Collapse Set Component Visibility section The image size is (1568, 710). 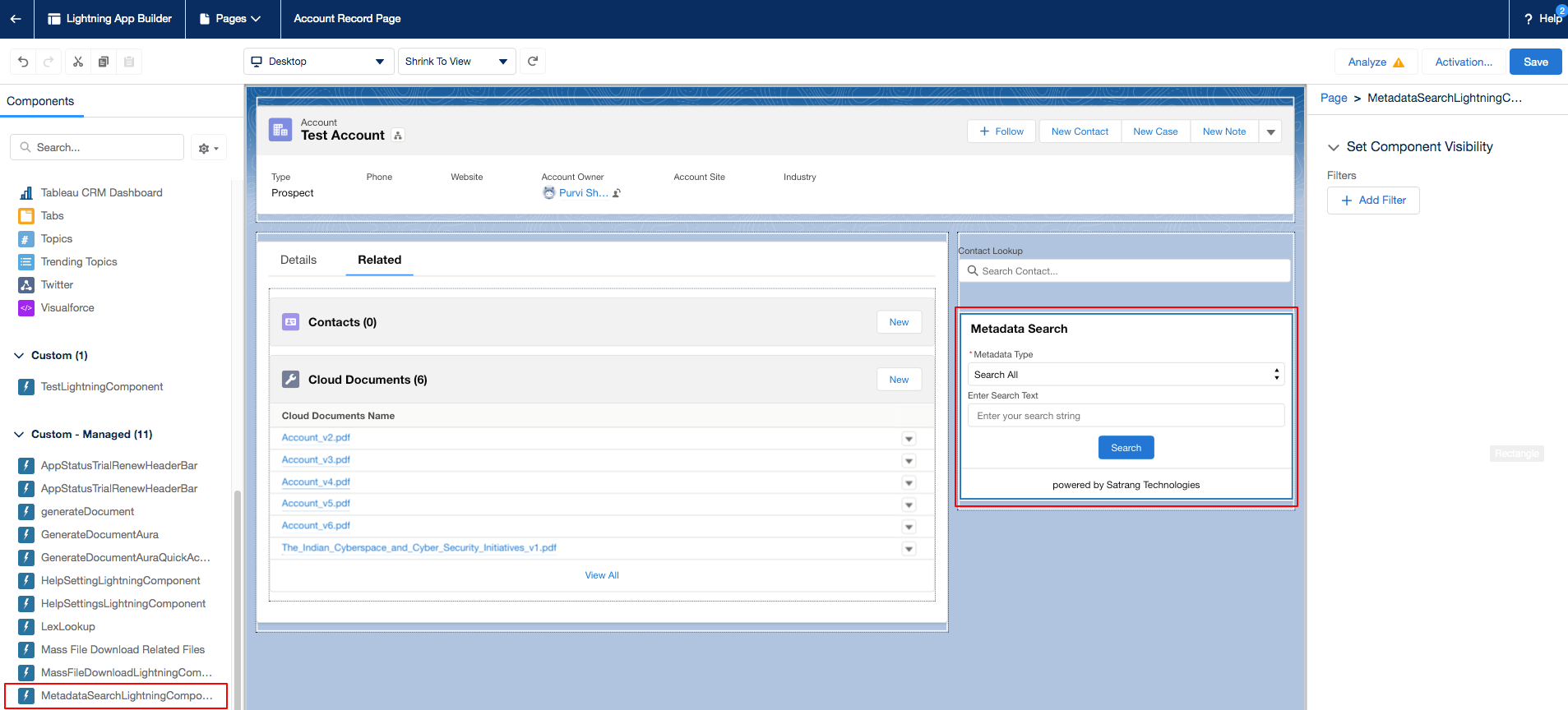click(x=1334, y=147)
